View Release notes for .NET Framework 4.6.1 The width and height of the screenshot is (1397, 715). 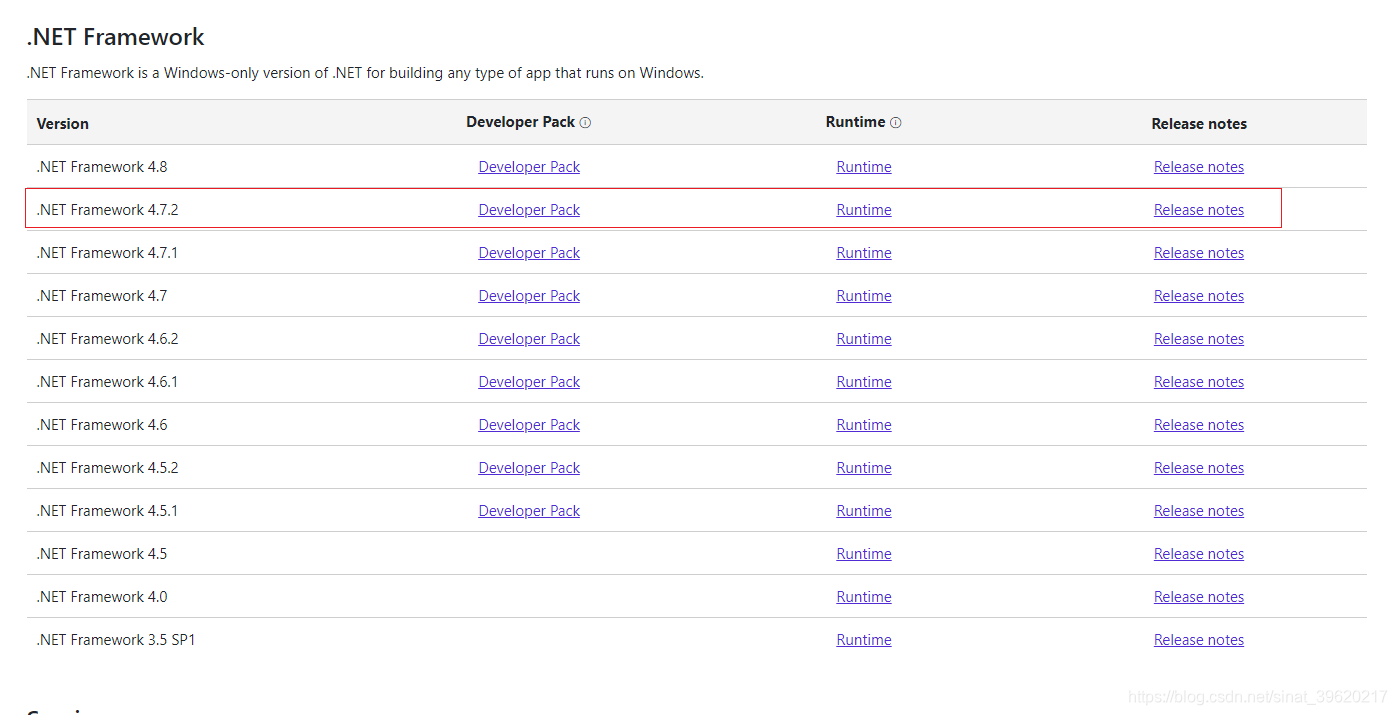coord(1199,382)
